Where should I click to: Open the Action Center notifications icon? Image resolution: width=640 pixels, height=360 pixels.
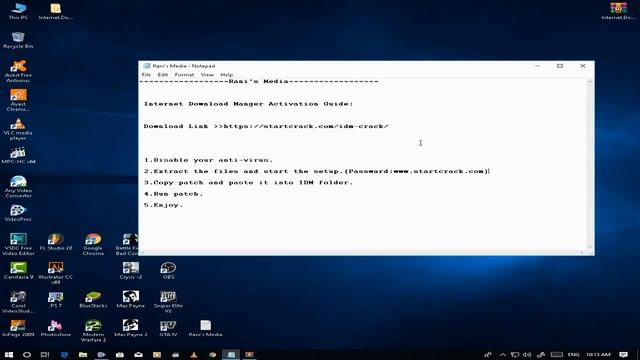[623, 355]
